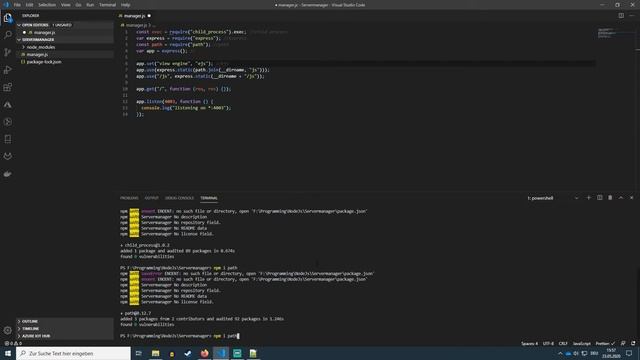This screenshot has width=640, height=360.
Task: Open the Extensions view
Action: [x=8, y=87]
